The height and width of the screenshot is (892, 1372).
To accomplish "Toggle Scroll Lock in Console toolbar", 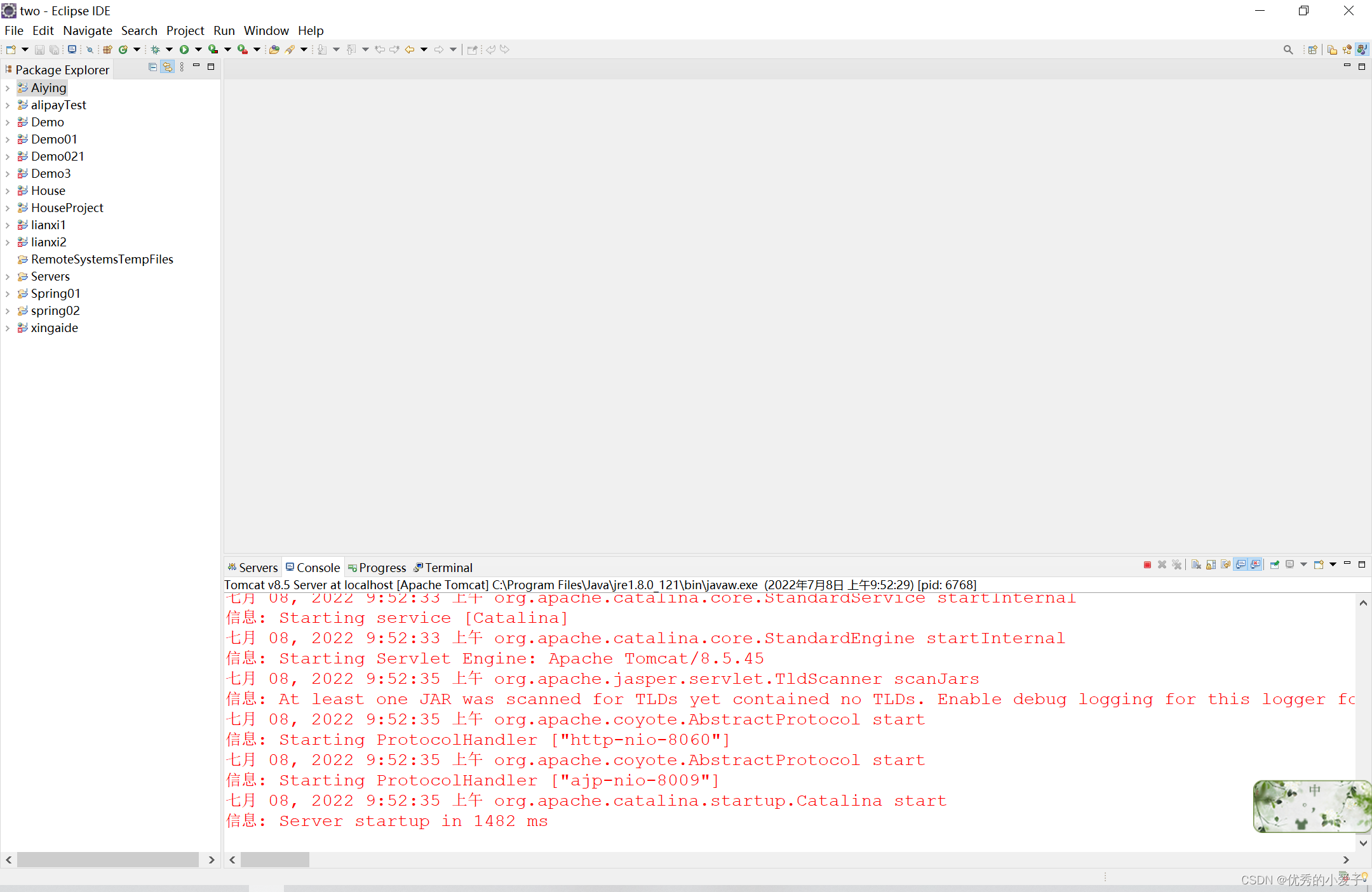I will click(x=1211, y=564).
